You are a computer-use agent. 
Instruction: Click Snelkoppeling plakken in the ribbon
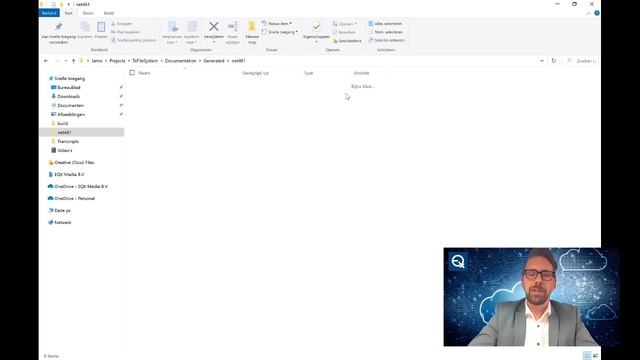[x=133, y=40]
